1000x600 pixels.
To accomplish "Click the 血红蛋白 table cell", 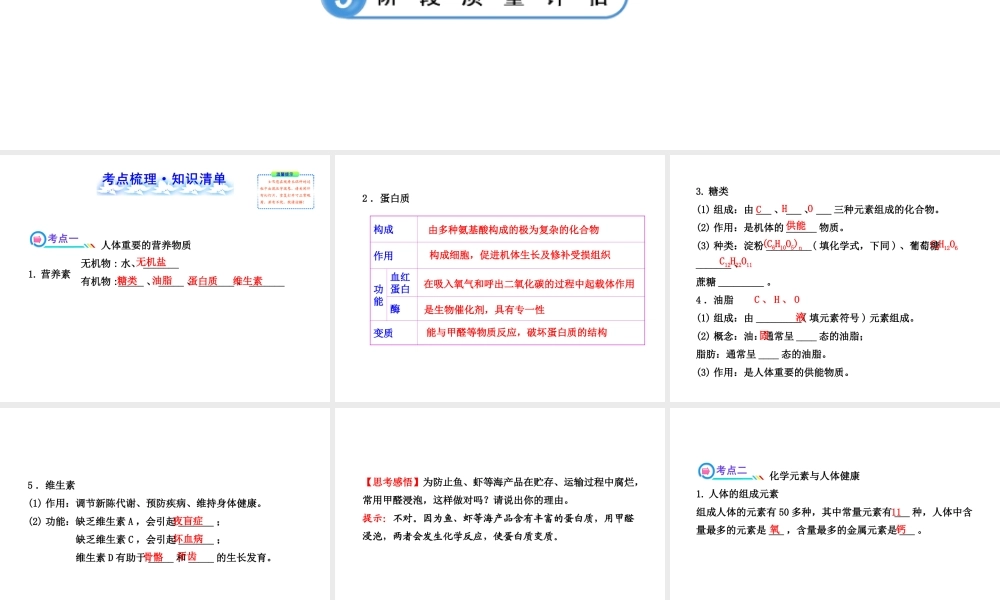I will coord(401,283).
